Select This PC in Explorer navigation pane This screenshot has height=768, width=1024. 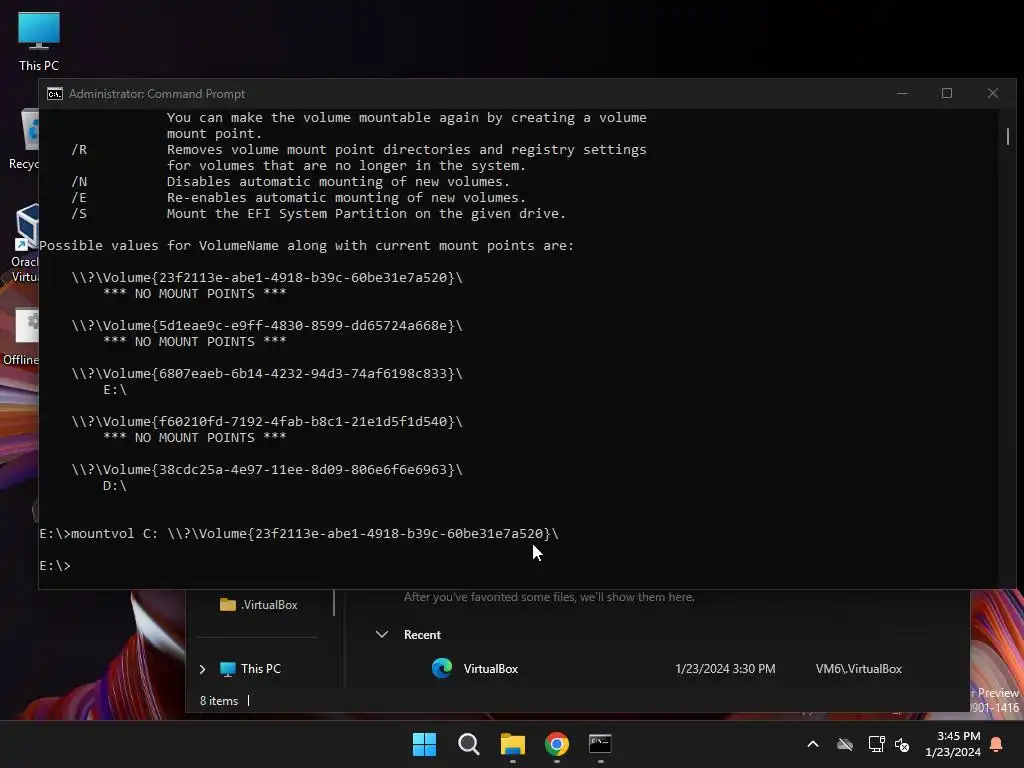(251, 669)
